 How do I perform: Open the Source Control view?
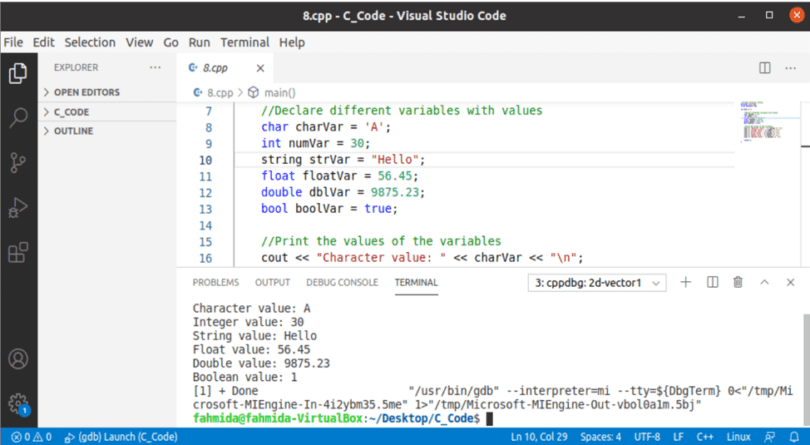[x=18, y=163]
